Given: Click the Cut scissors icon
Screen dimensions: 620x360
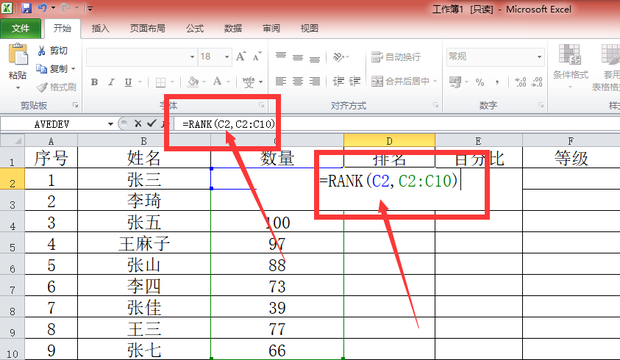Looking at the screenshot, I should (x=42, y=51).
